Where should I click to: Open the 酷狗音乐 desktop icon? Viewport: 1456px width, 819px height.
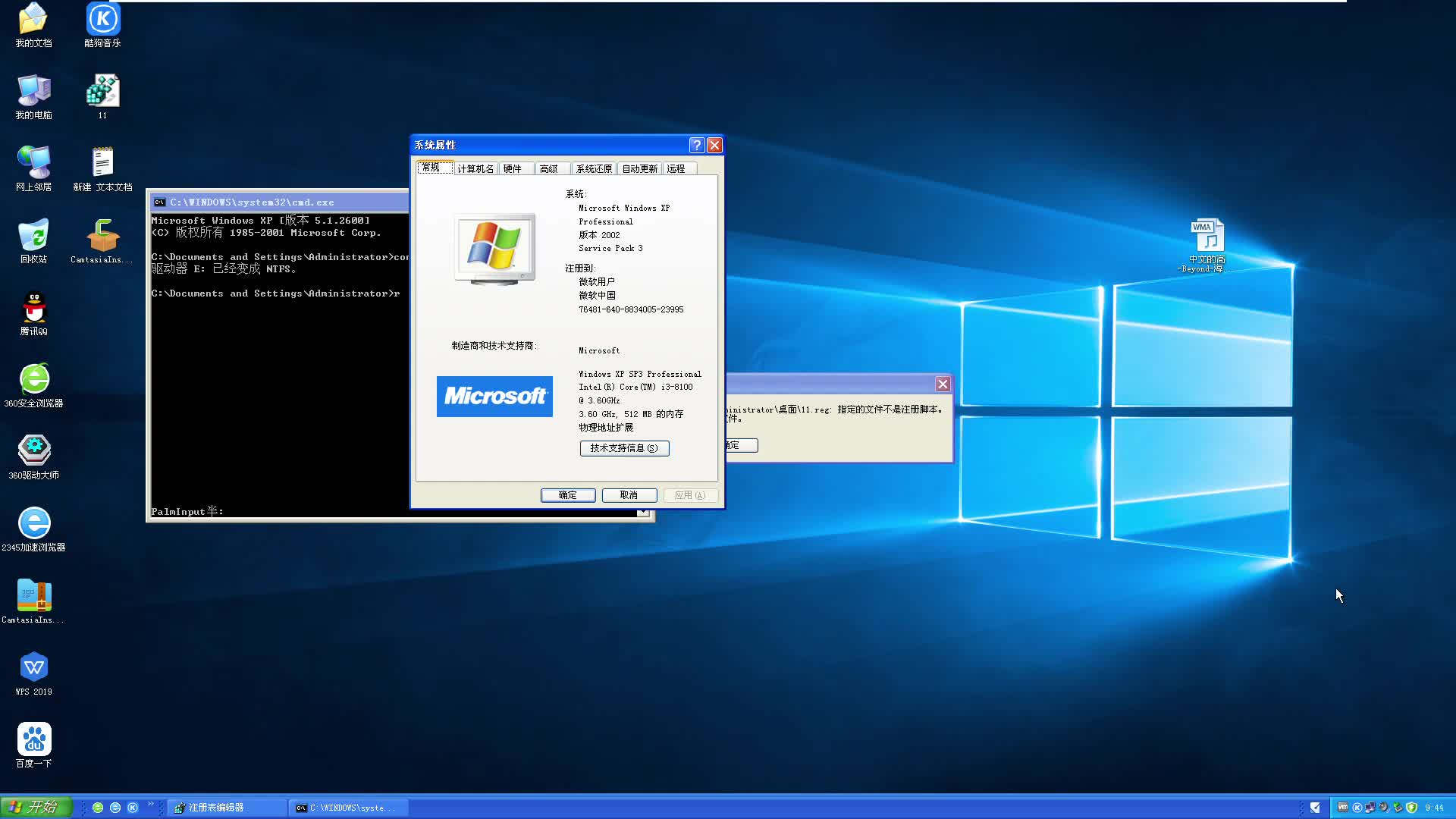tap(102, 21)
